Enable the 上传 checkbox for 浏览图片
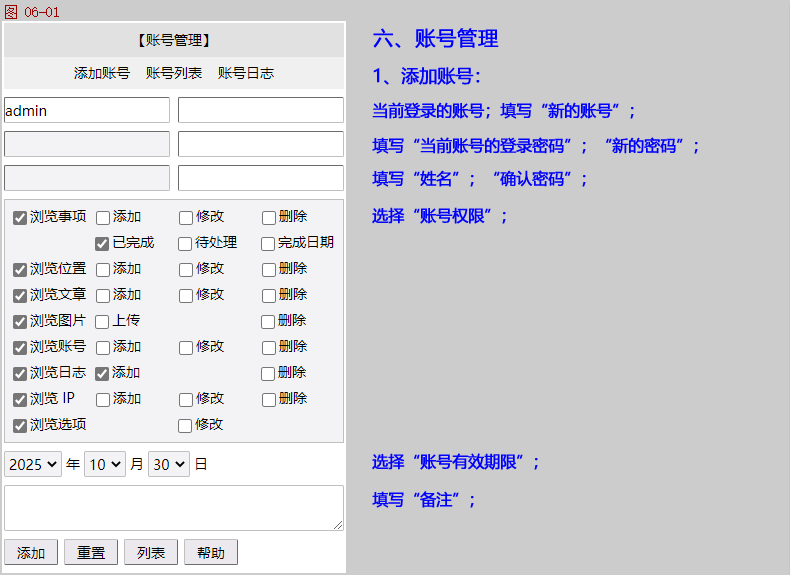The image size is (790, 575). [102, 321]
